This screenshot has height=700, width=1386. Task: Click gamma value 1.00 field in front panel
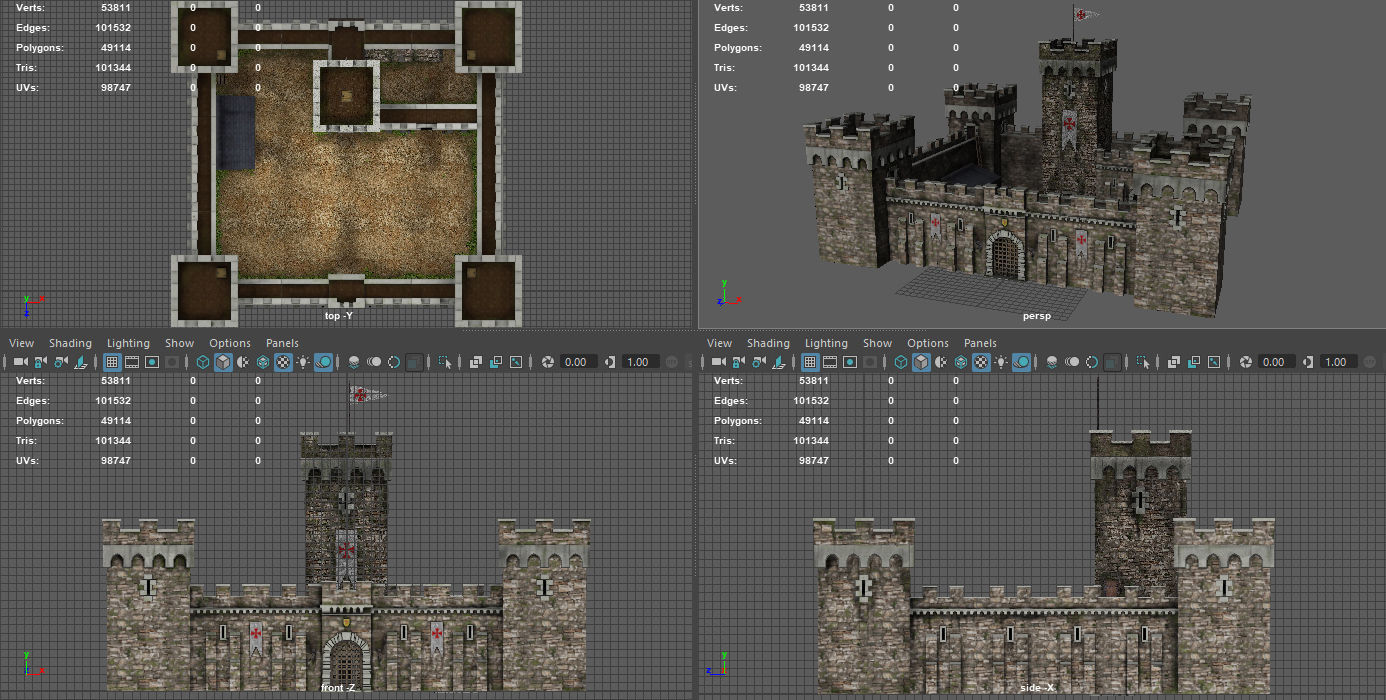point(639,362)
